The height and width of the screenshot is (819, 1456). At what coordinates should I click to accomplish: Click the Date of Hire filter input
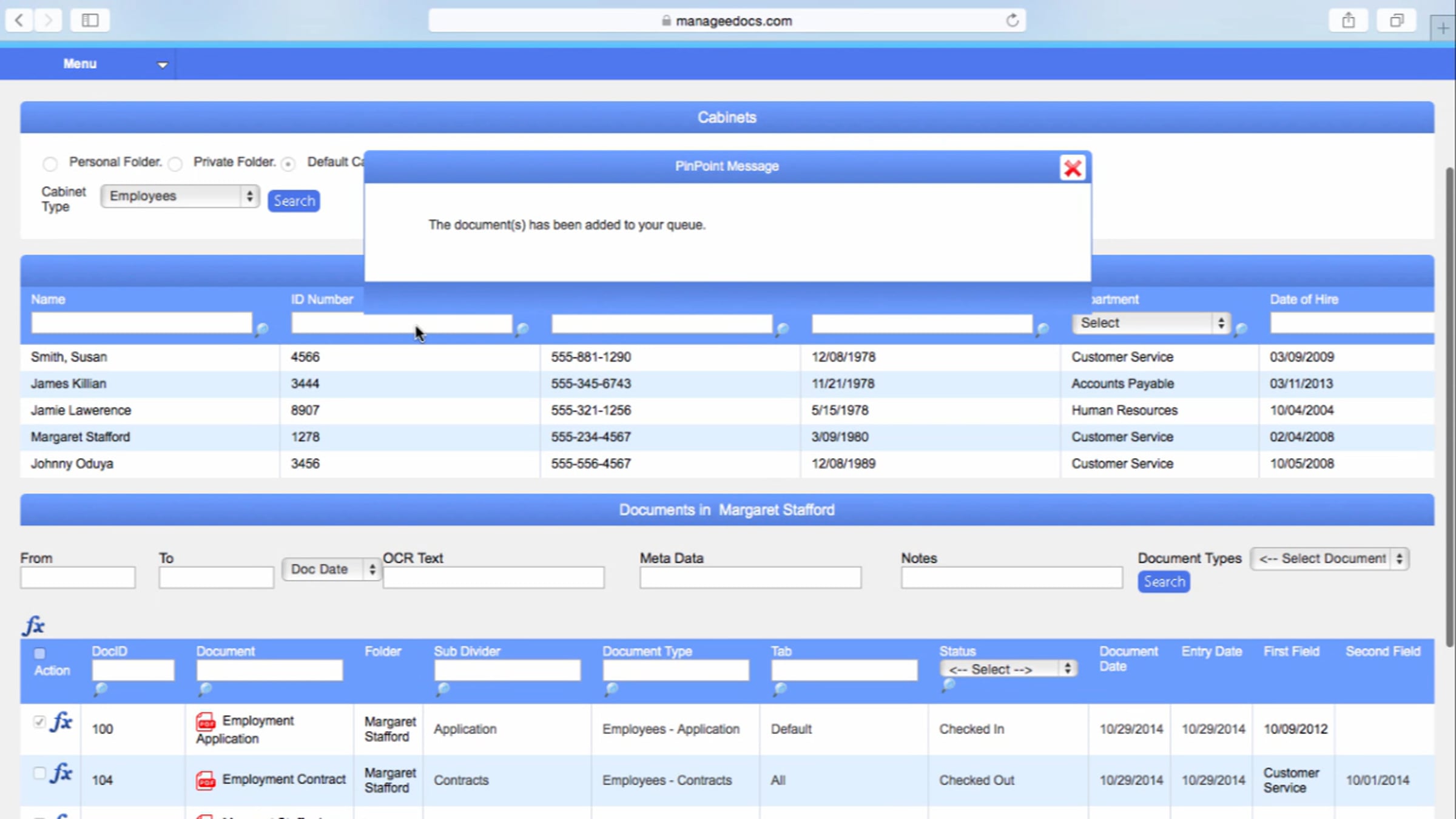click(x=1352, y=323)
